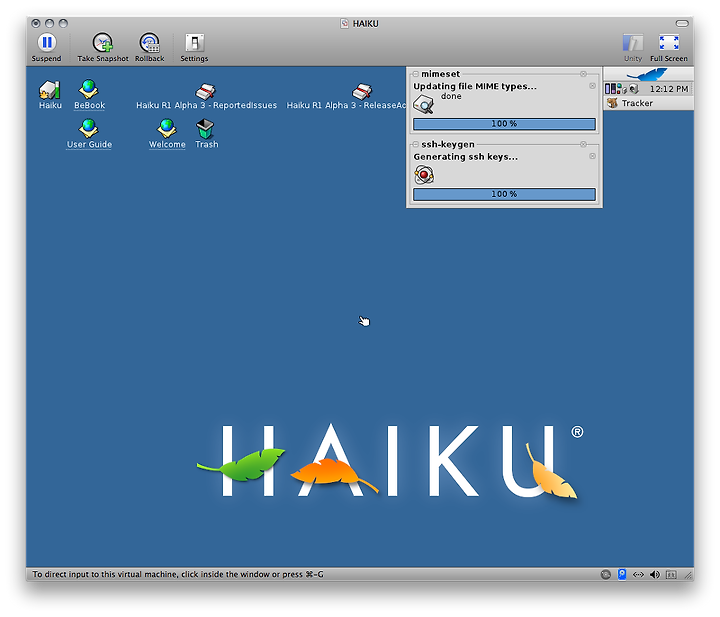The image size is (720, 617).
Task: Select the Haiku disk volume icon
Action: (50, 90)
